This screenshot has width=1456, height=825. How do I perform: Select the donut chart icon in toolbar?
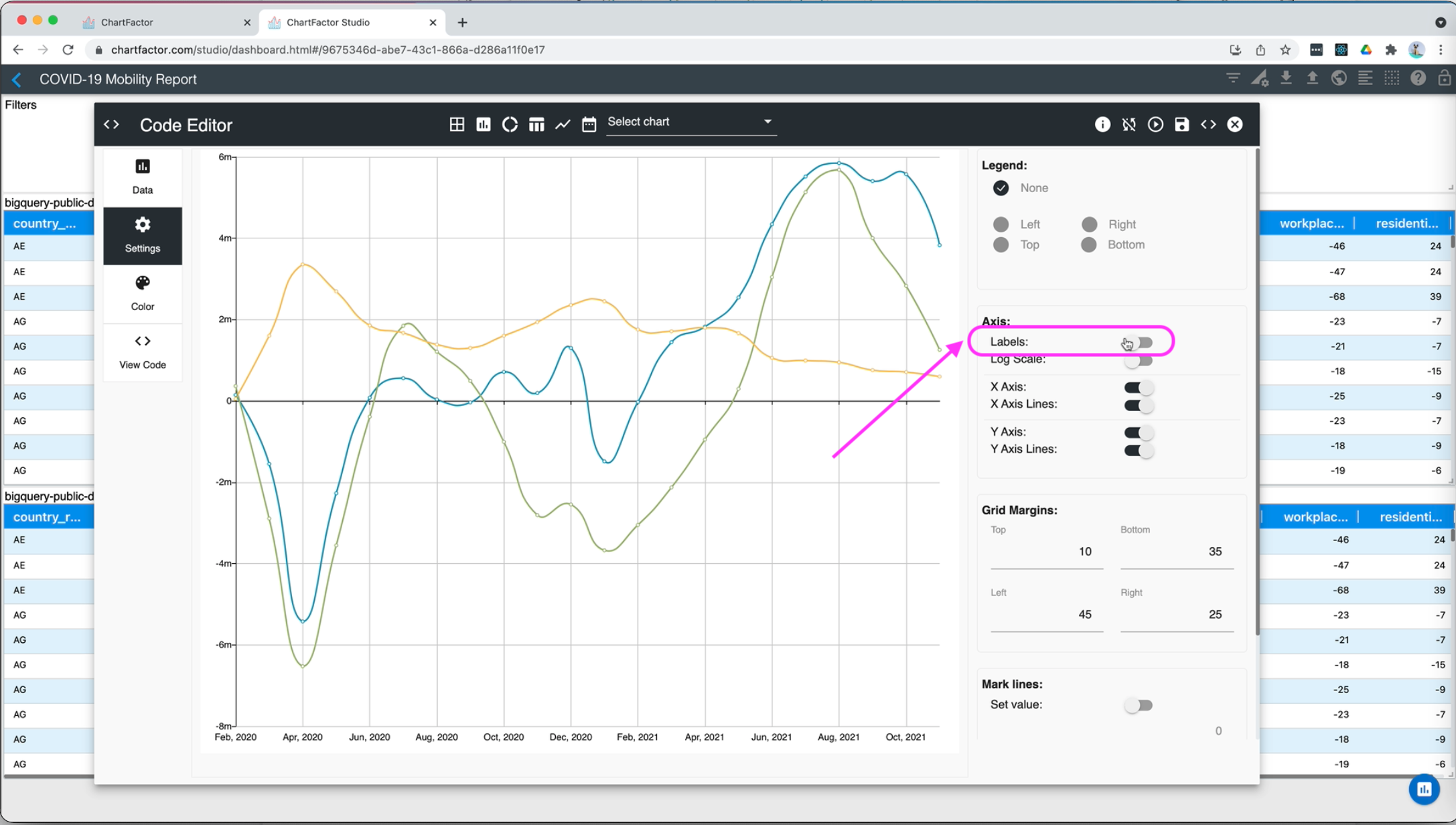pyautogui.click(x=510, y=125)
